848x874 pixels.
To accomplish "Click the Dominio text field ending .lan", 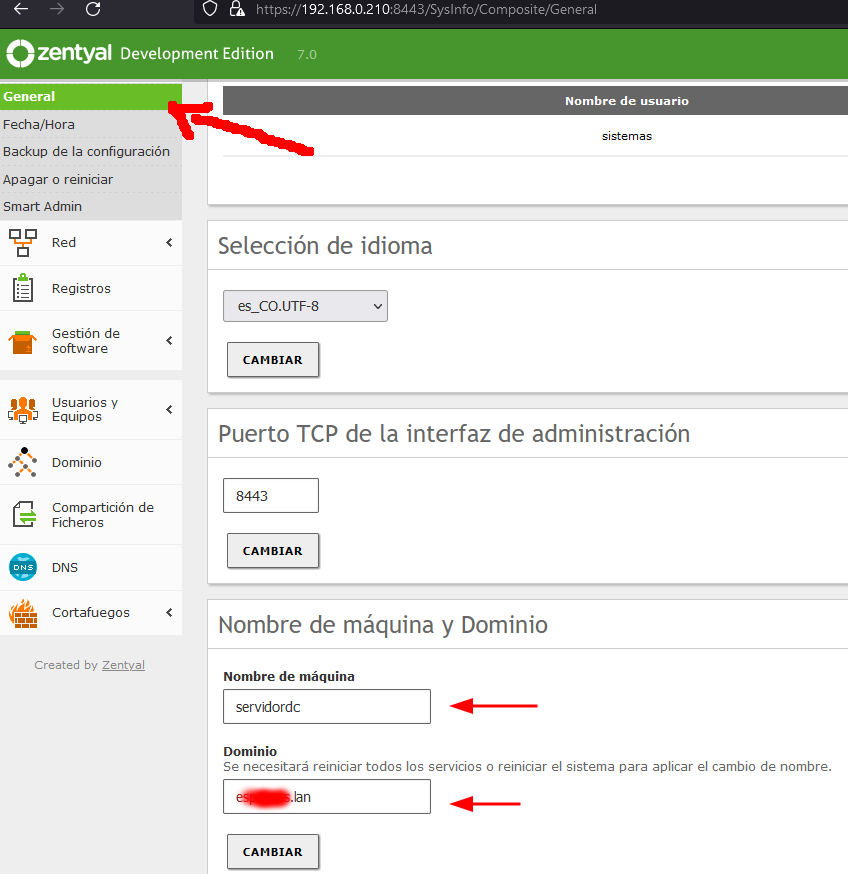I will coord(327,797).
